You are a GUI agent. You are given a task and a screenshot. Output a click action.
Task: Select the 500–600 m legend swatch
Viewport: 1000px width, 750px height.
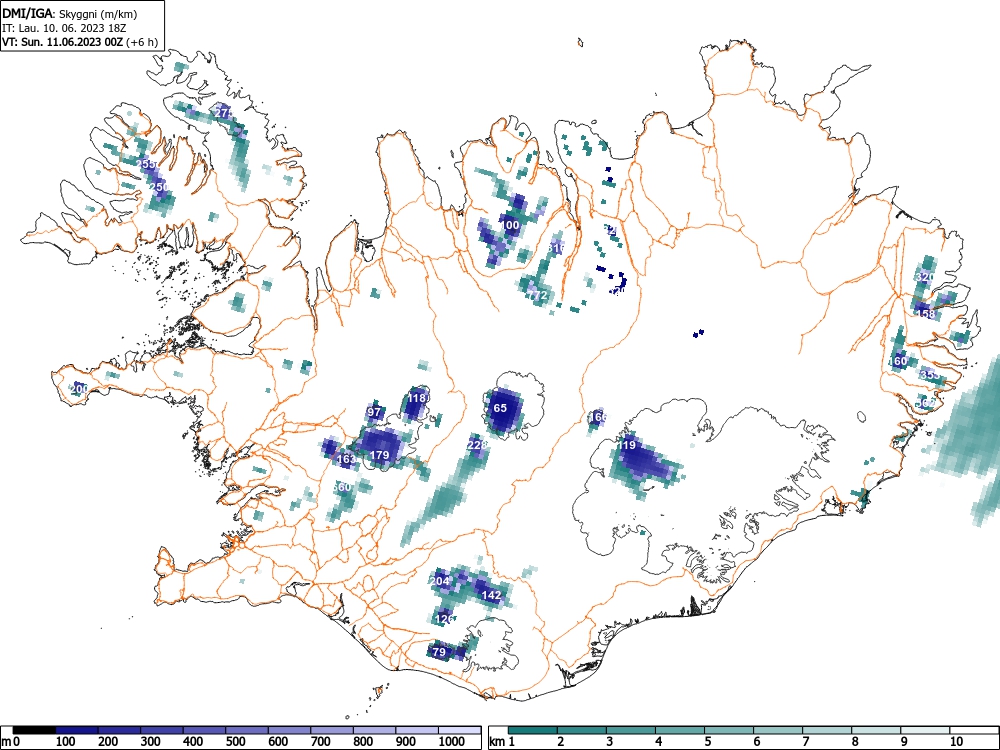tap(247, 730)
